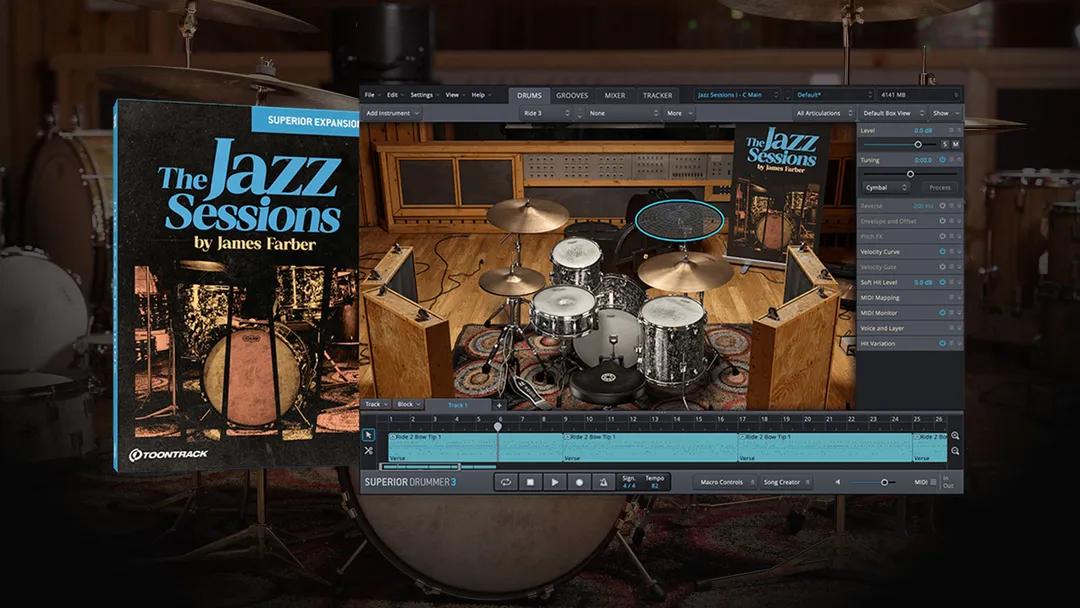Click the record icon in the transport controls
The width and height of the screenshot is (1080, 608).
click(579, 482)
